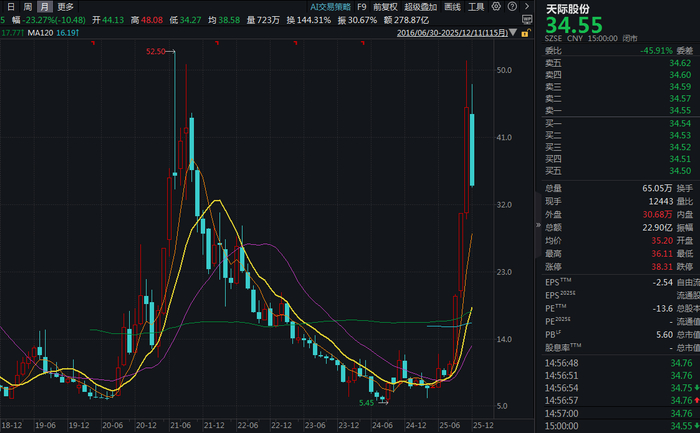Click the MA120 indicator label
The width and height of the screenshot is (700, 433).
(x=40, y=33)
